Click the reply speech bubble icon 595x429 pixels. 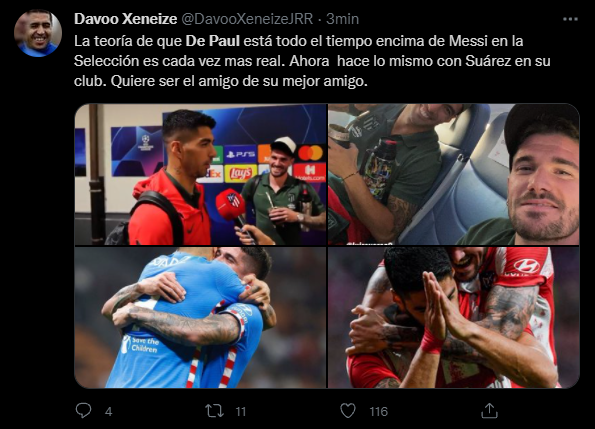(x=83, y=410)
